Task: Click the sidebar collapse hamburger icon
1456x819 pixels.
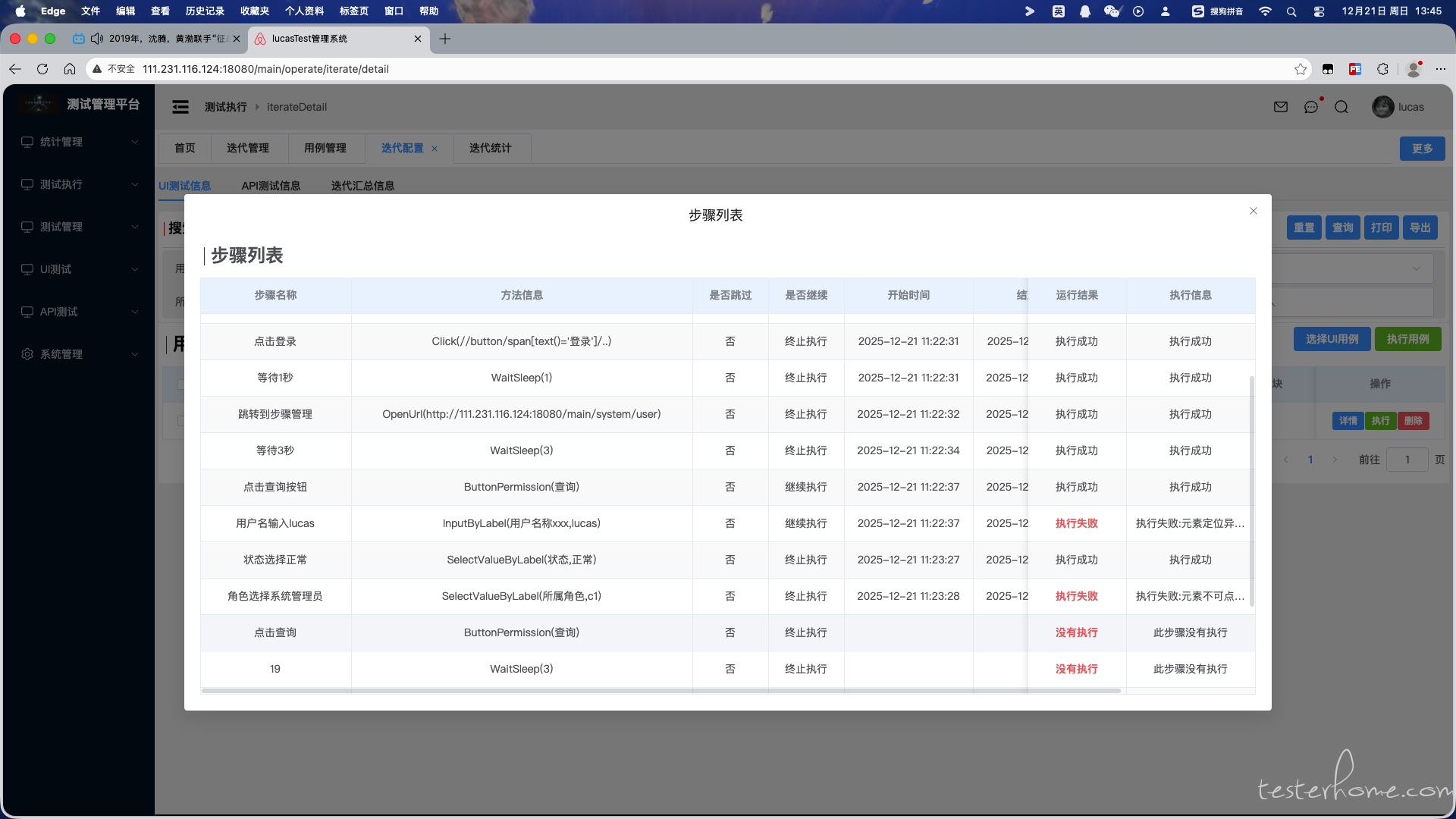Action: [x=180, y=107]
